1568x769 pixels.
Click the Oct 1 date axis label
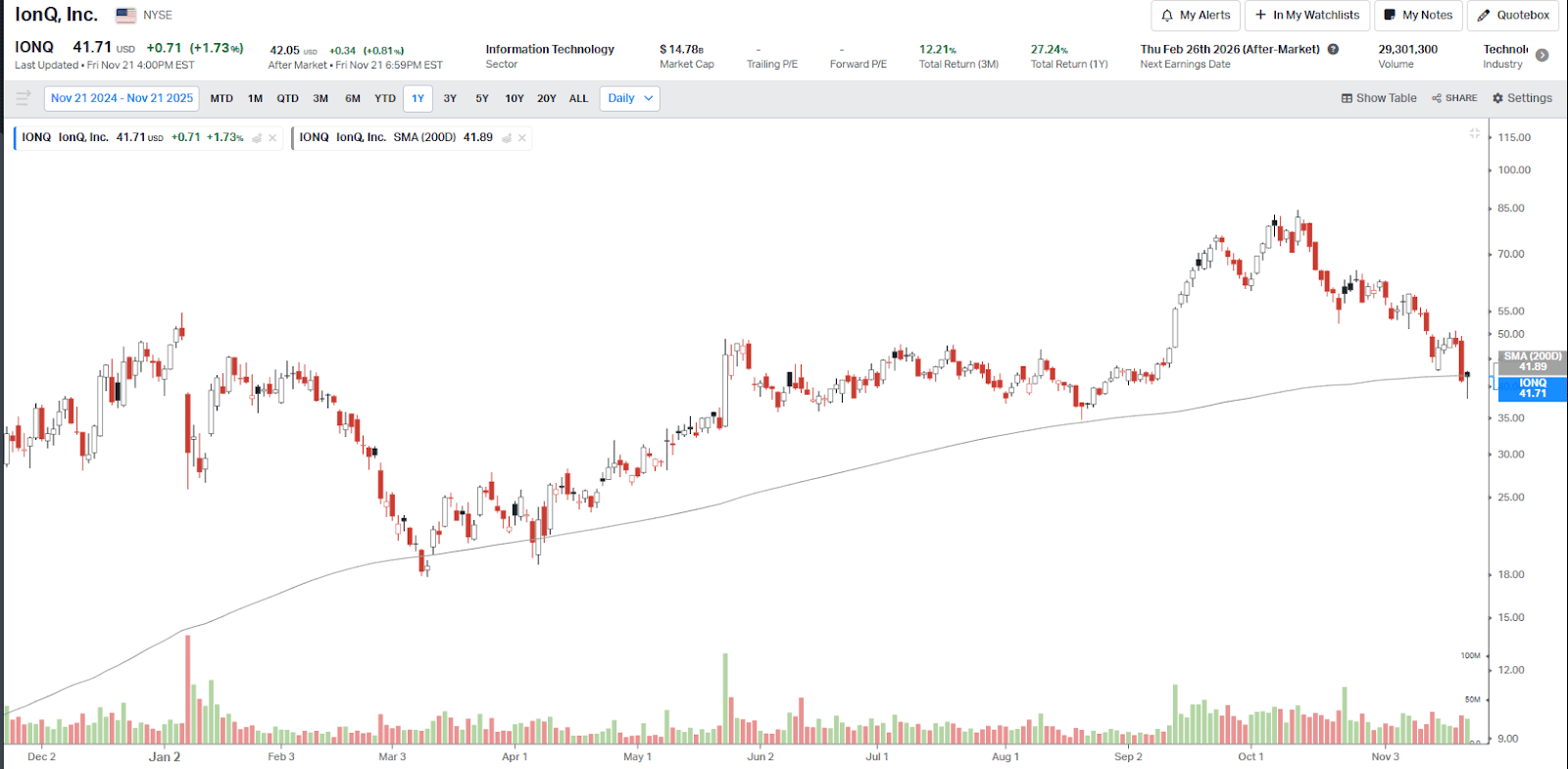coord(1250,757)
